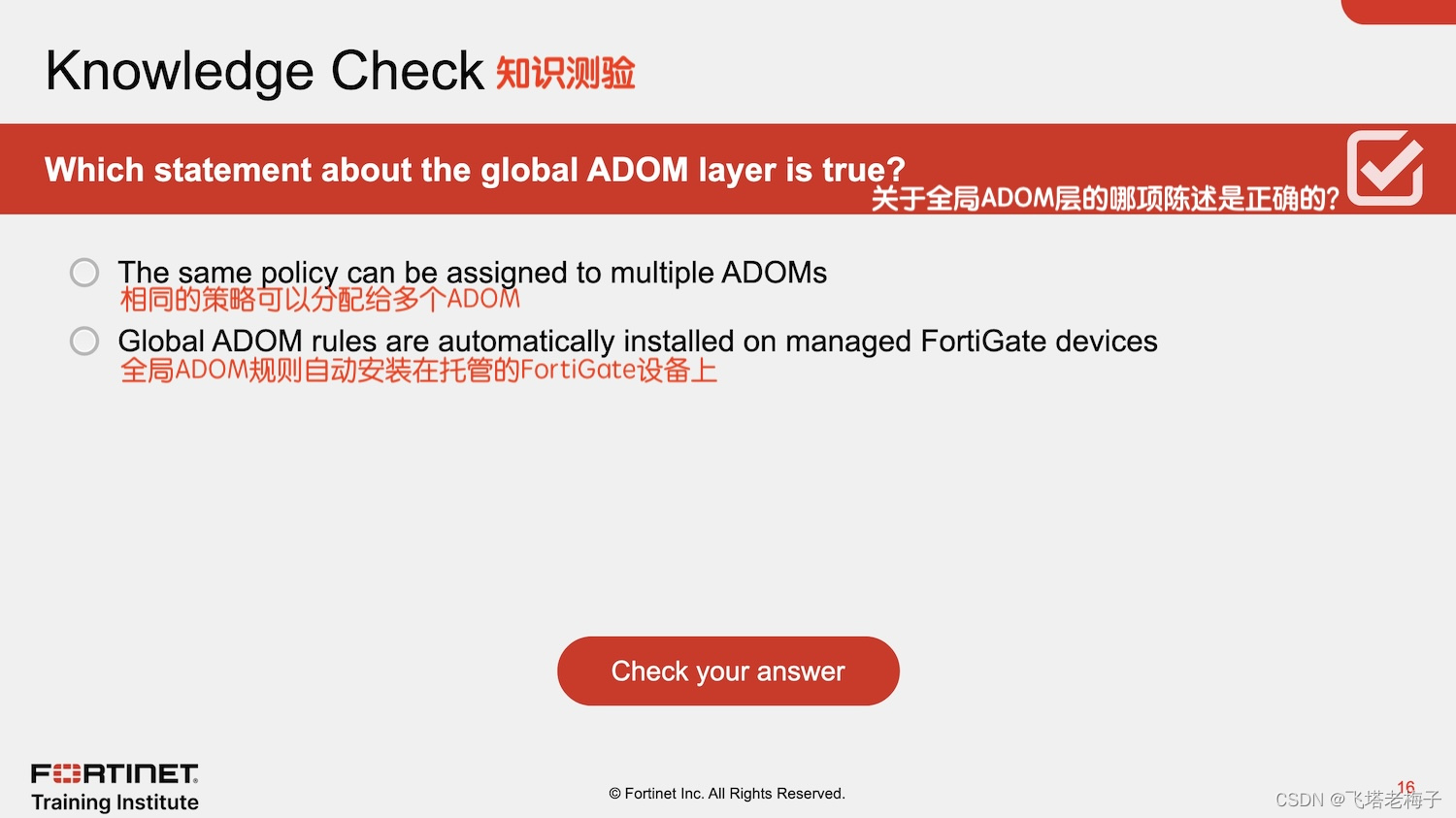
Task: Click the white checkmark icon in banner
Action: tap(1385, 168)
